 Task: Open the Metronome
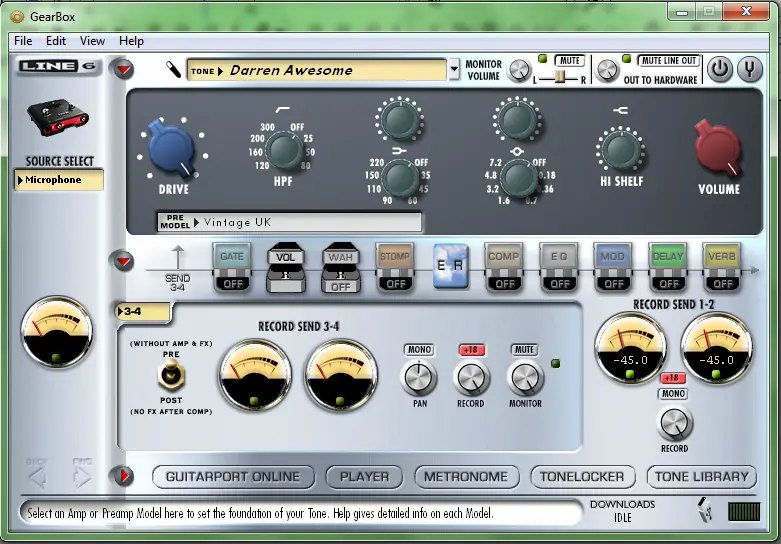point(466,477)
